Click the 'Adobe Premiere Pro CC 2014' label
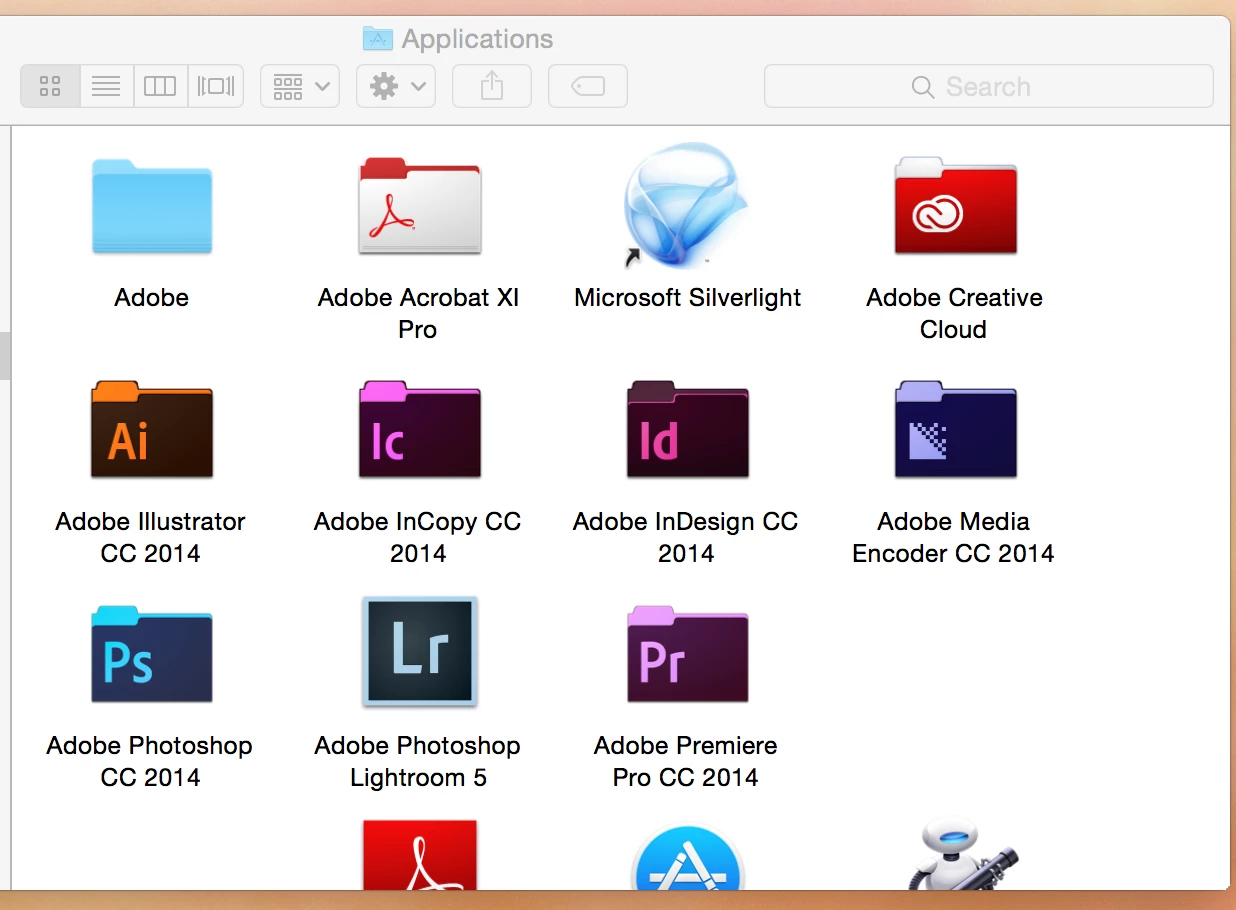This screenshot has width=1236, height=910. 686,761
